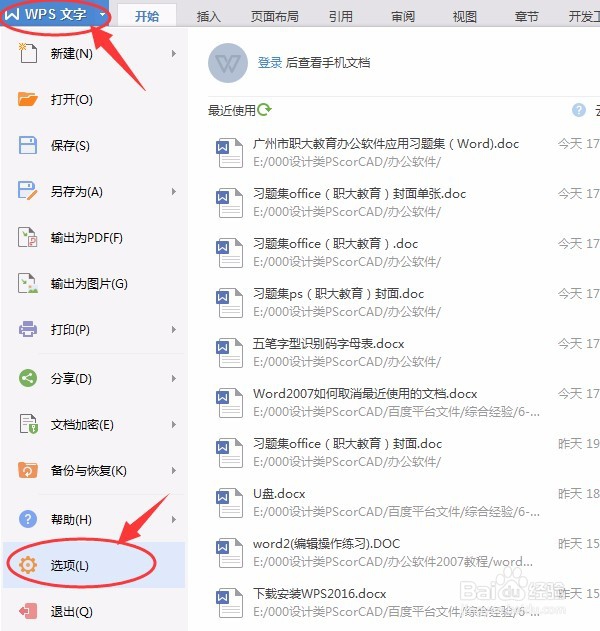Viewport: 600px width, 631px height.
Task: Click the WPS avatar logo icon
Action: pos(228,63)
